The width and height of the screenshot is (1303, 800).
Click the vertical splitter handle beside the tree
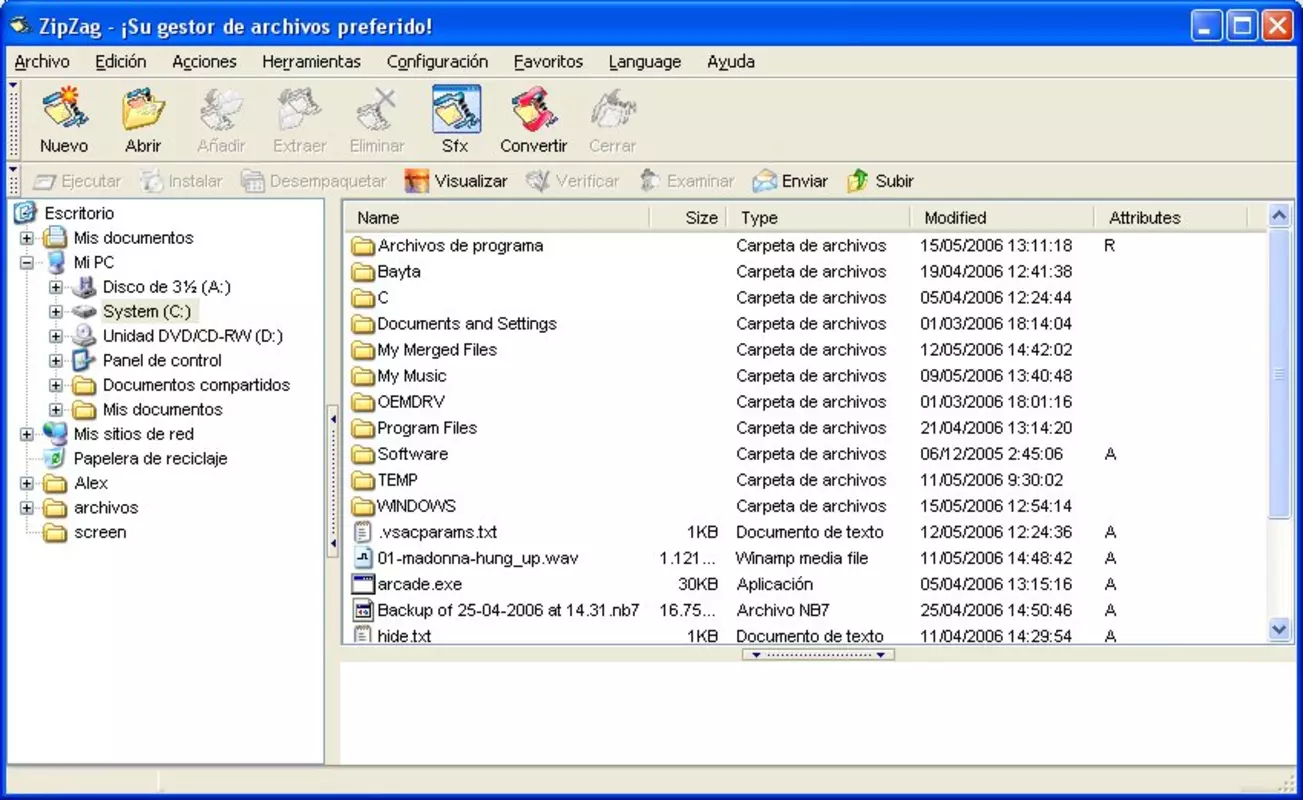pyautogui.click(x=333, y=481)
